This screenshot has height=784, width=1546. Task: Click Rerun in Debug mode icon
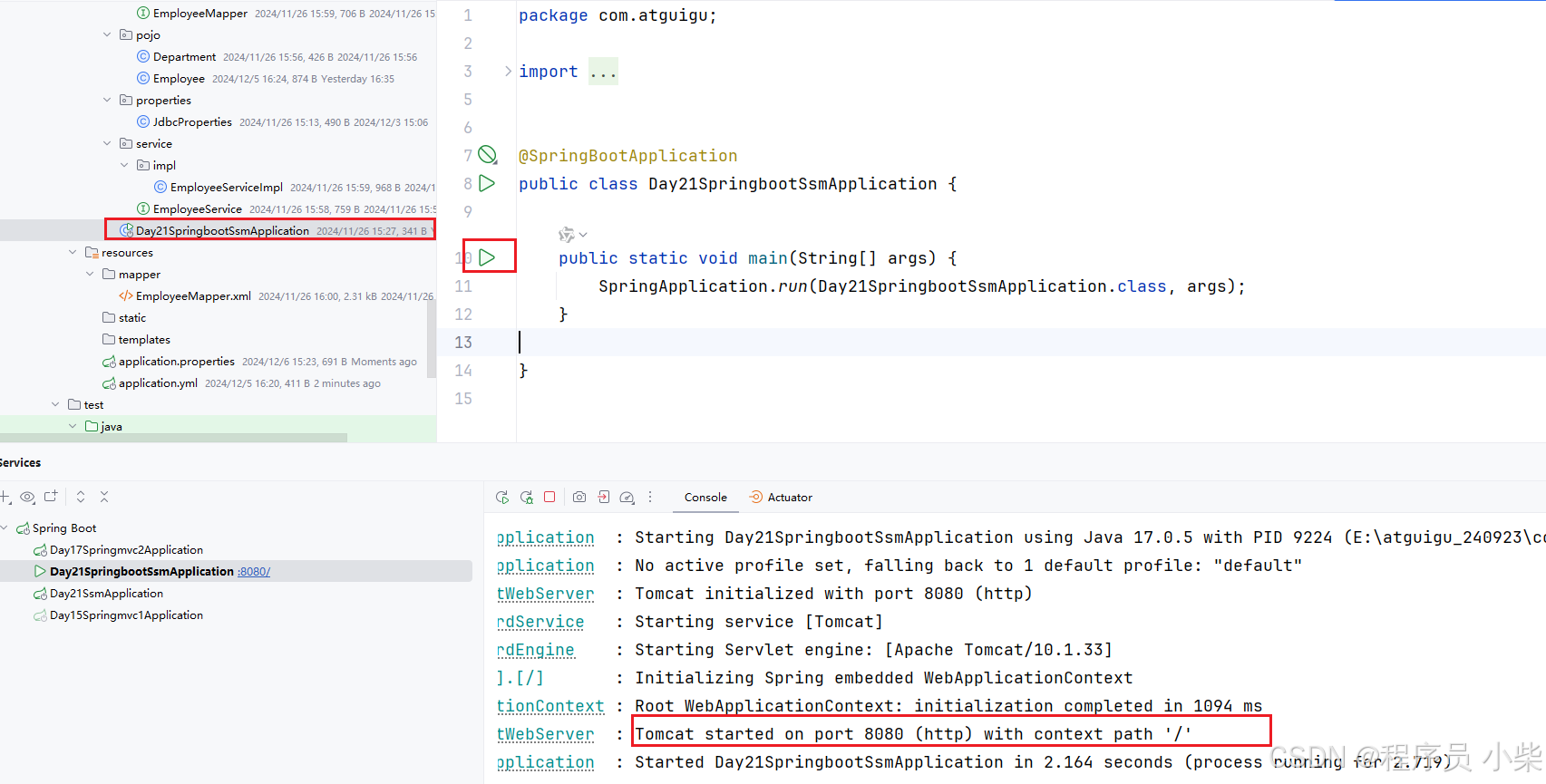tap(527, 498)
